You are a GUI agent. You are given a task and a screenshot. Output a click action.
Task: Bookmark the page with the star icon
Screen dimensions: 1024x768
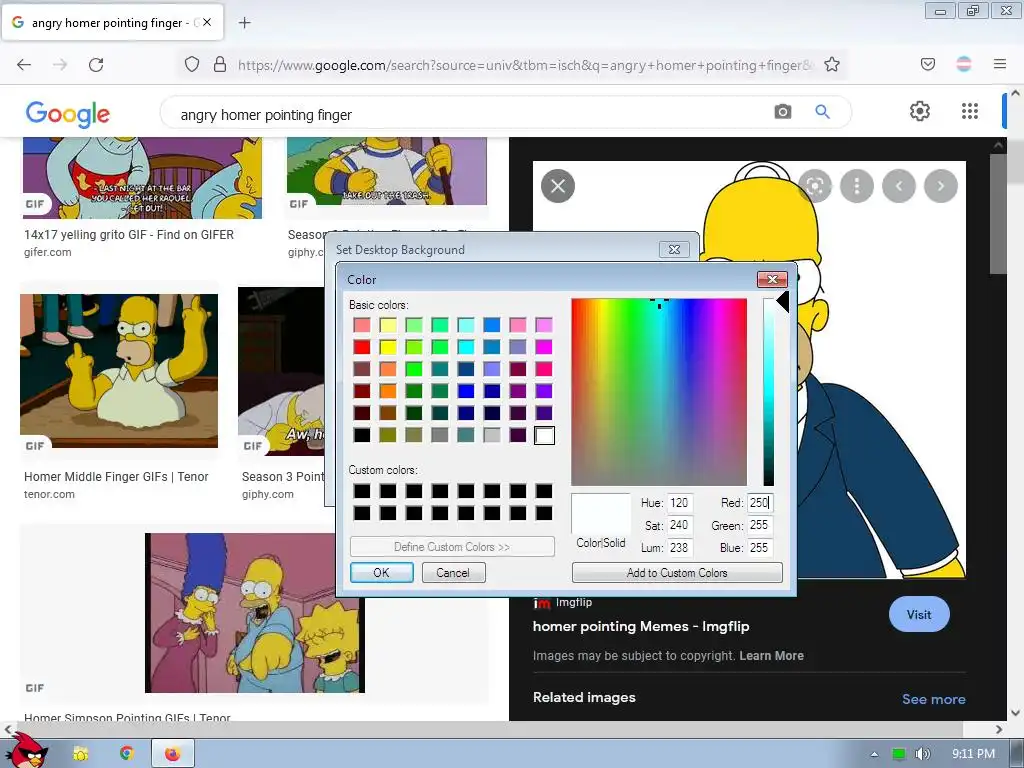click(831, 65)
